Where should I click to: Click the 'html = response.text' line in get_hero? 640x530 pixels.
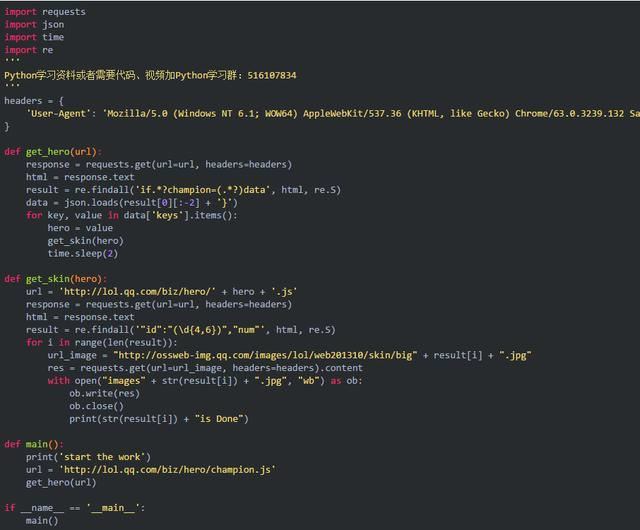pos(80,177)
